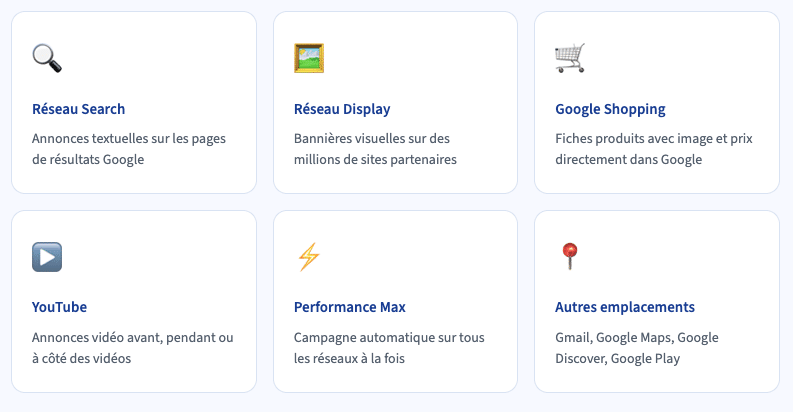Viewport: 793px width, 412px height.
Task: Click the 'de résultats Google' text line
Action: point(88,159)
